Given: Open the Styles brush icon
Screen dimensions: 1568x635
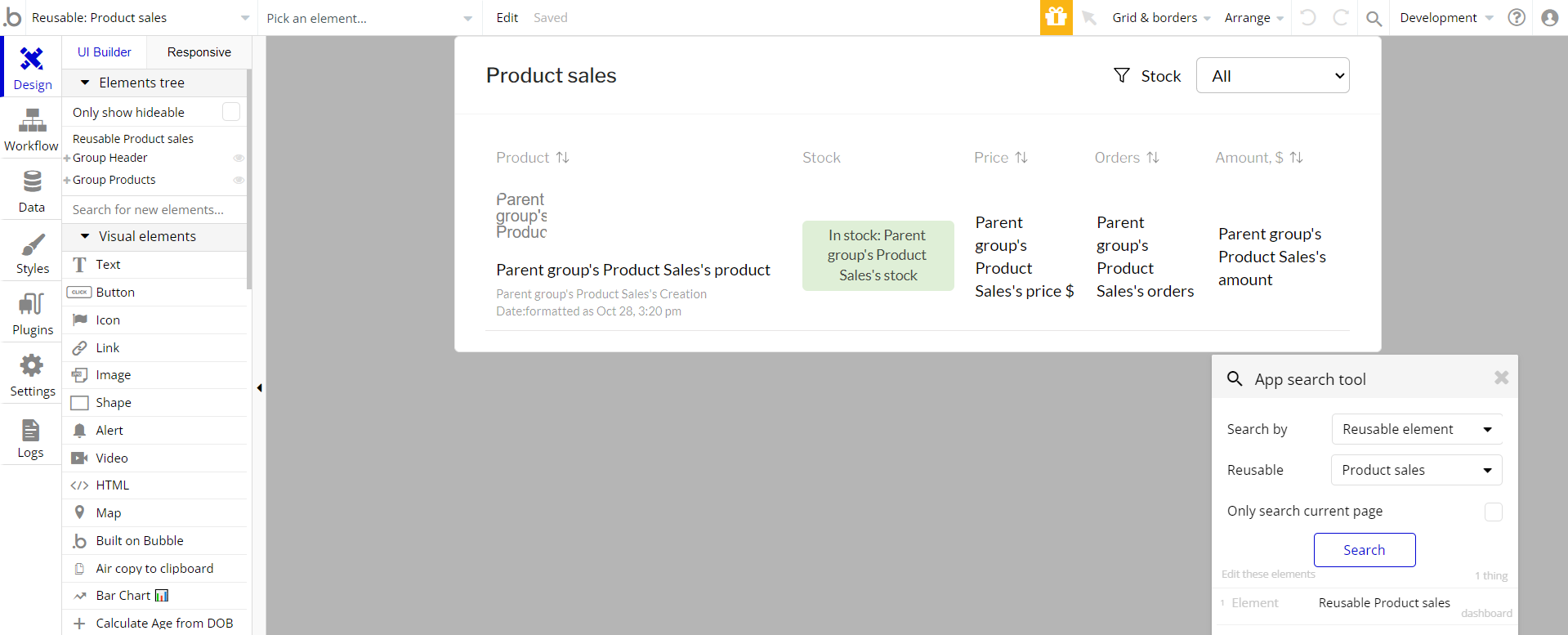Looking at the screenshot, I should pyautogui.click(x=32, y=244).
